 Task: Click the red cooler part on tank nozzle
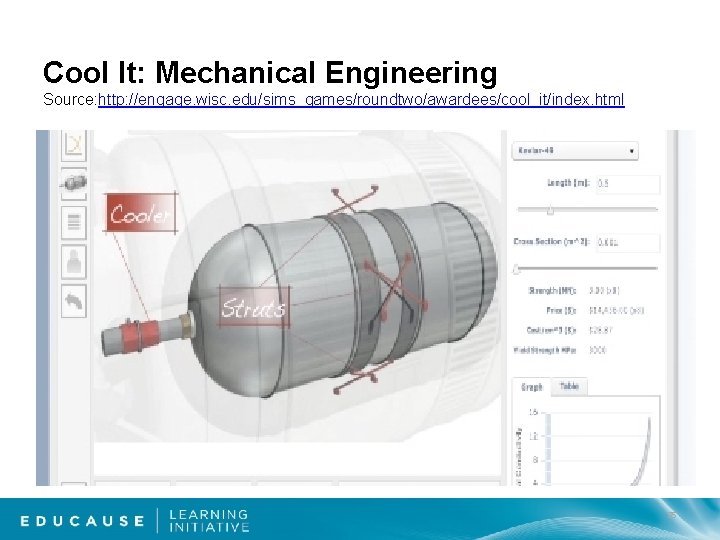[139, 334]
